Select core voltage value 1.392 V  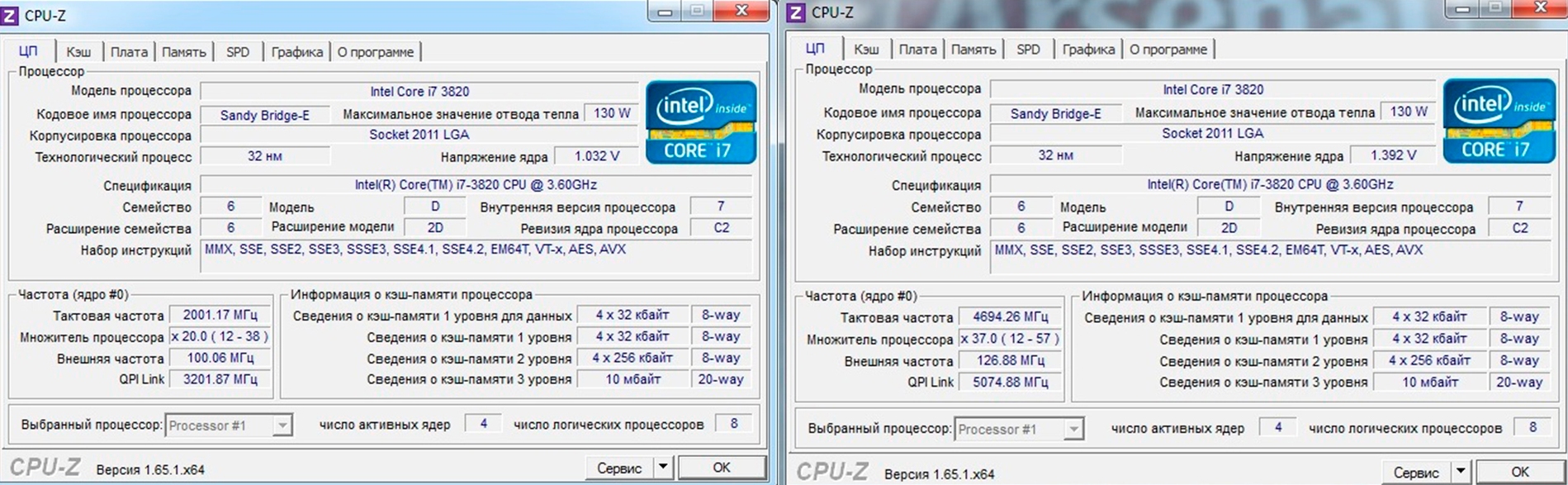[1393, 155]
